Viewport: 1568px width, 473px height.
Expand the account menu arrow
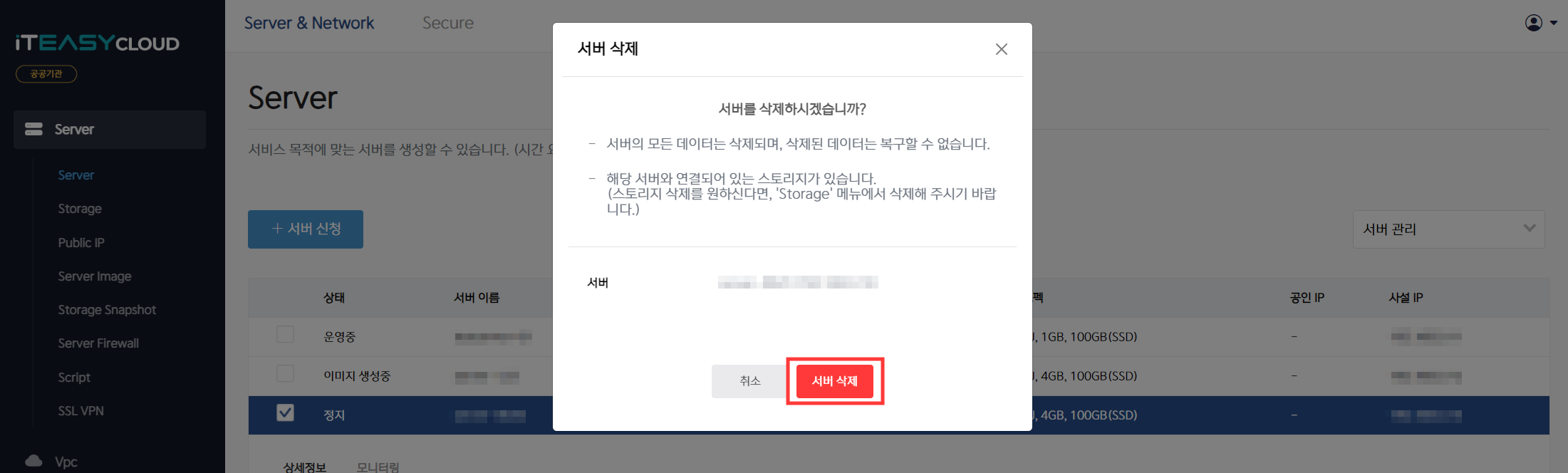[x=1554, y=23]
